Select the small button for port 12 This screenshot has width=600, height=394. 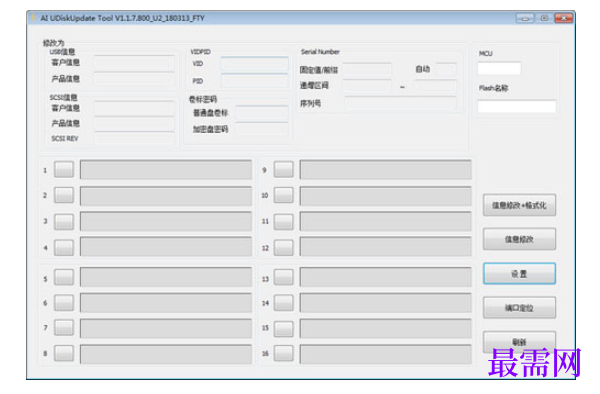(284, 247)
